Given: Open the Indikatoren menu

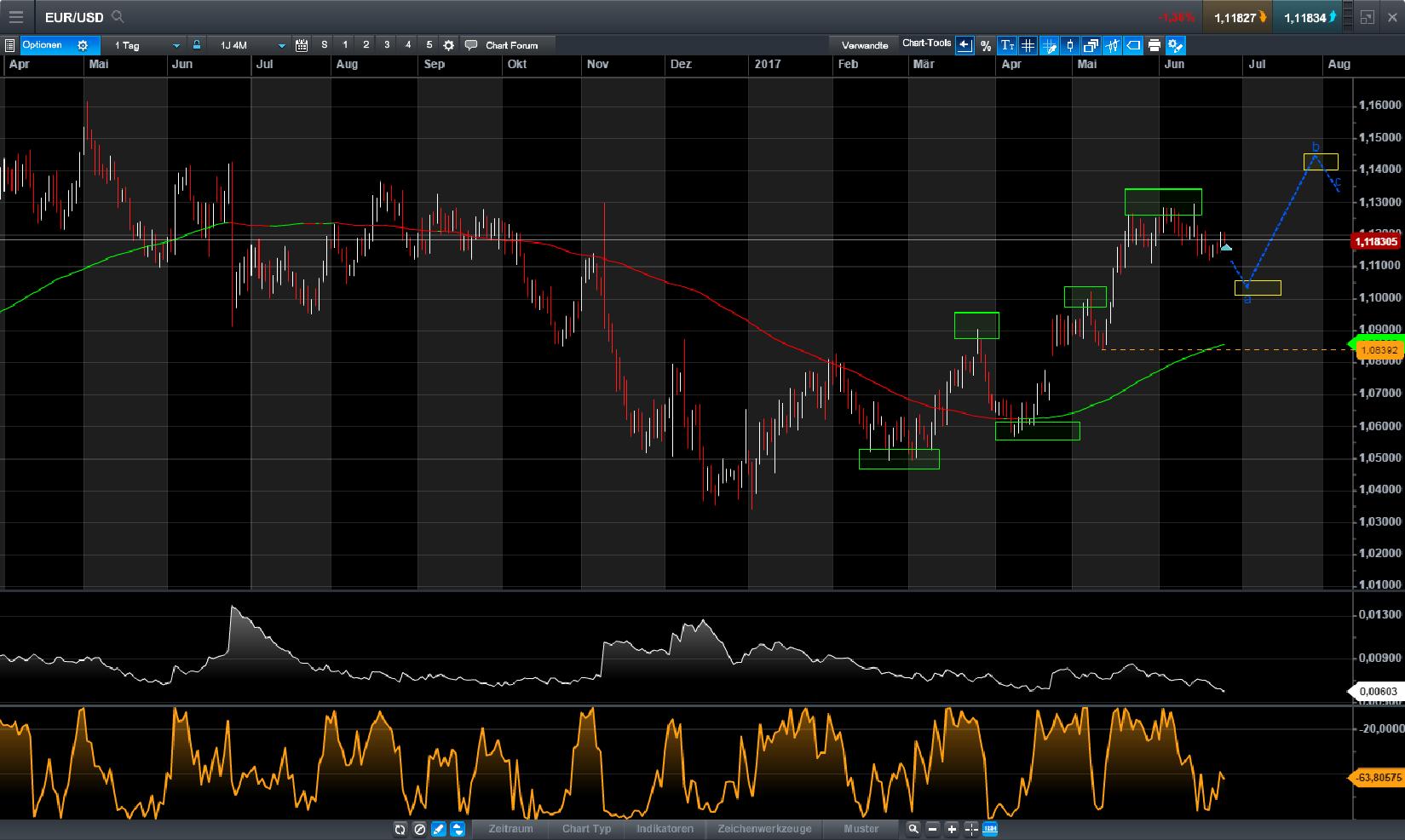Looking at the screenshot, I should (665, 828).
